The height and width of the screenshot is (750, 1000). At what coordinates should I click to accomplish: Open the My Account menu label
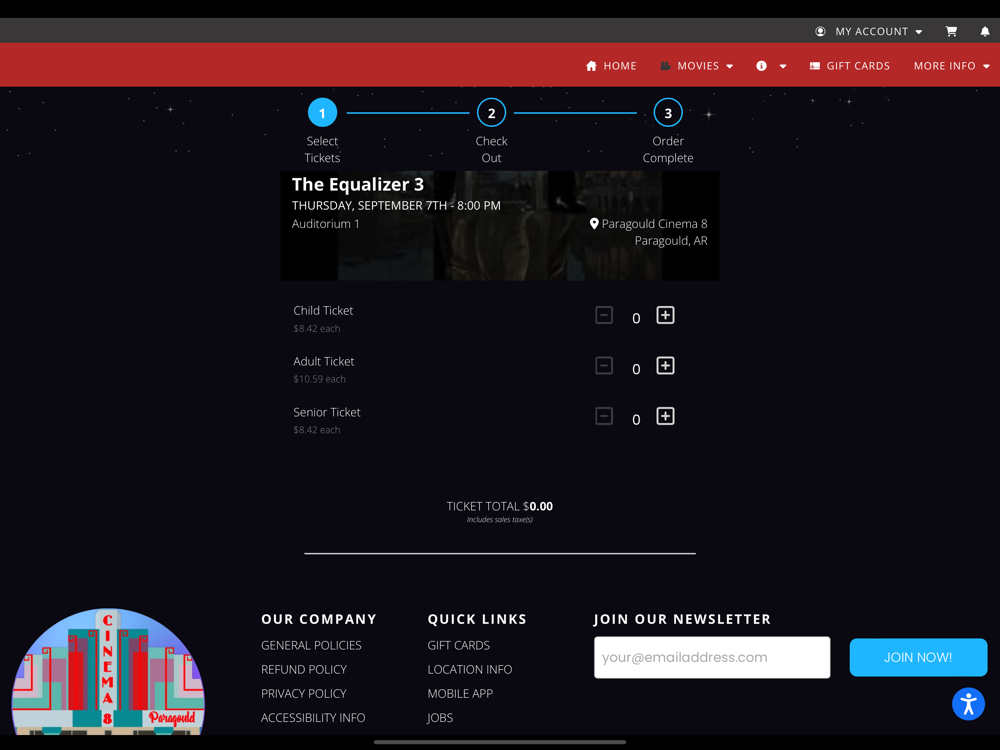(871, 31)
